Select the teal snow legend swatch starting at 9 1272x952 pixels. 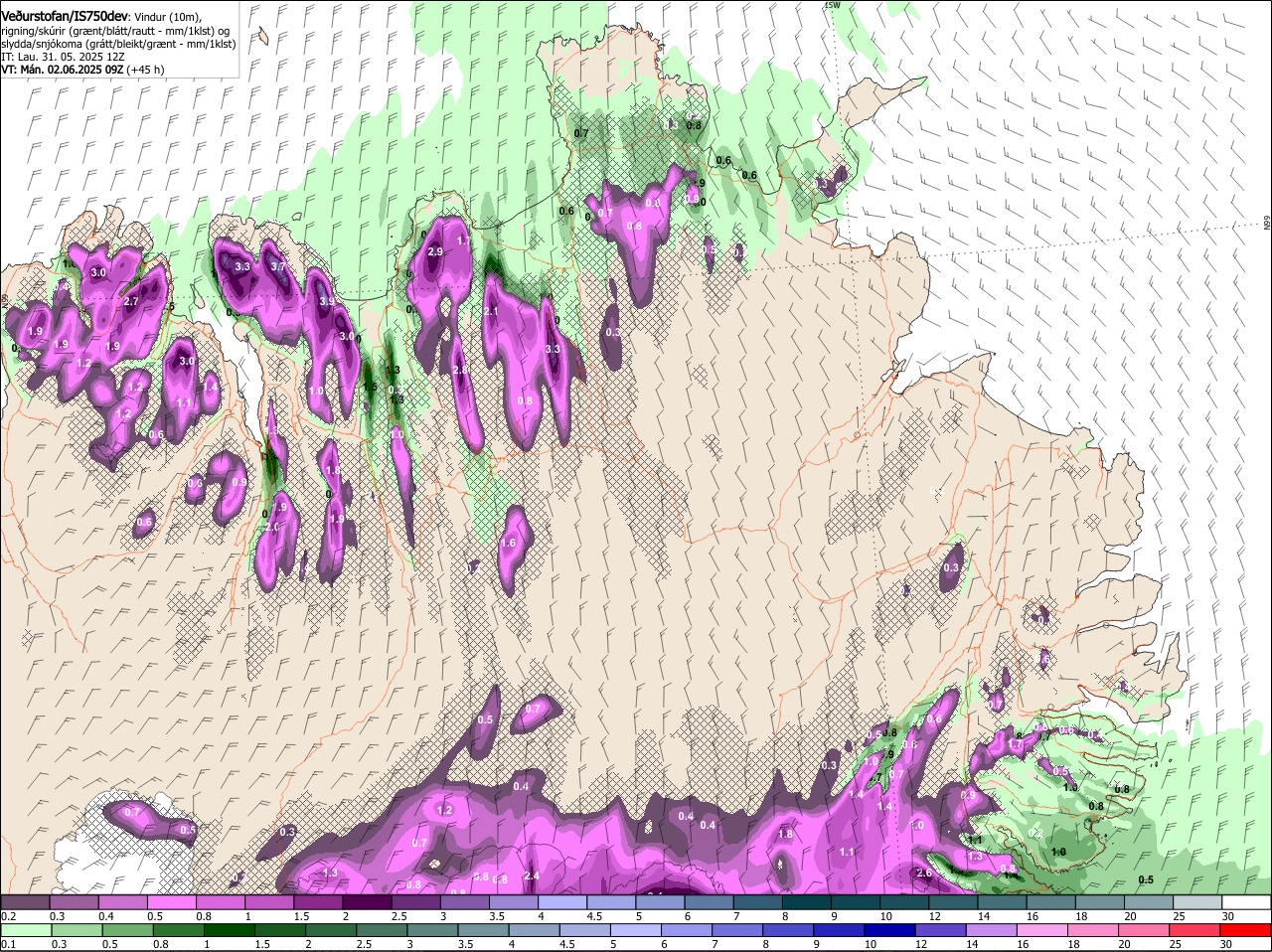pos(856,901)
